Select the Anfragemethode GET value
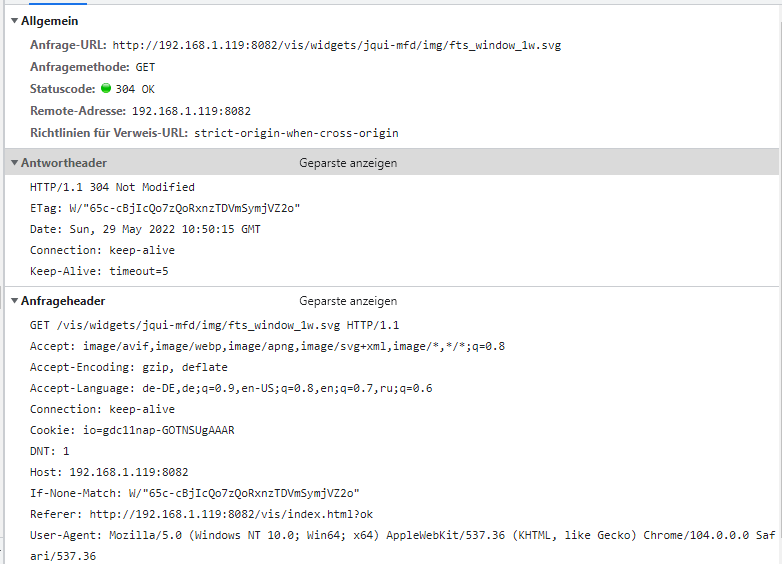The width and height of the screenshot is (782, 564). coord(145,67)
